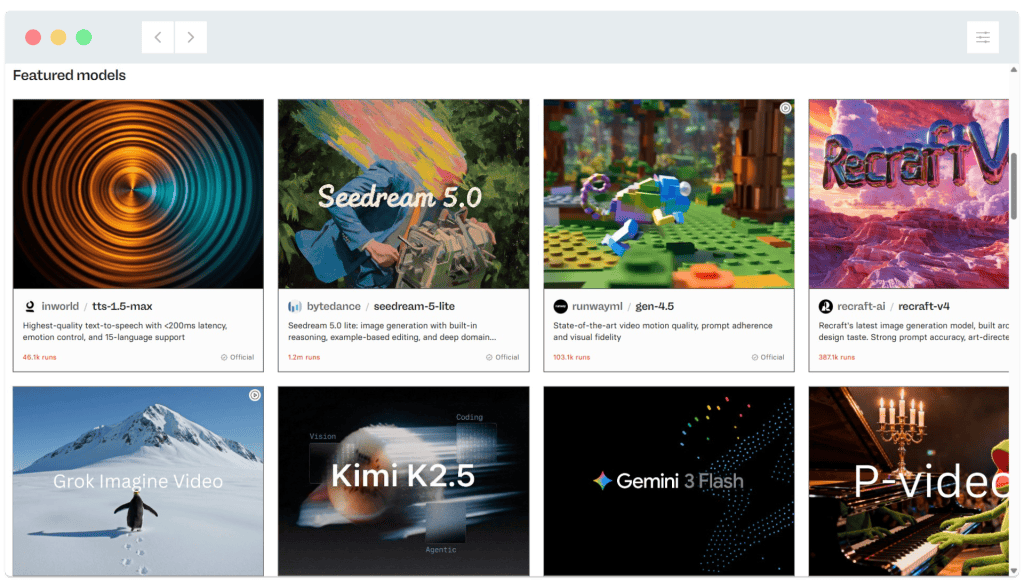Open the Gemini 3 Flash thumbnail

point(669,481)
